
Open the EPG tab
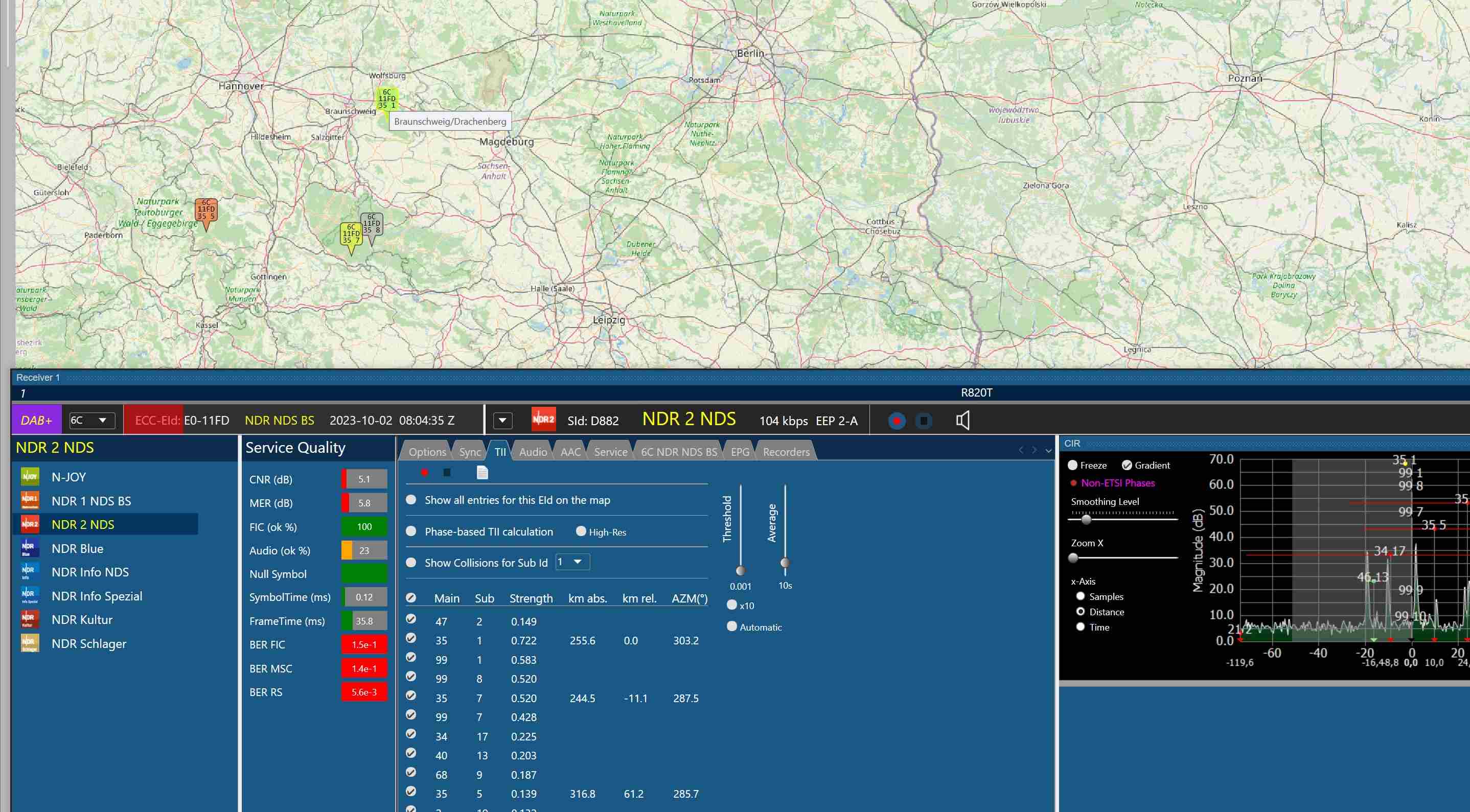(740, 452)
